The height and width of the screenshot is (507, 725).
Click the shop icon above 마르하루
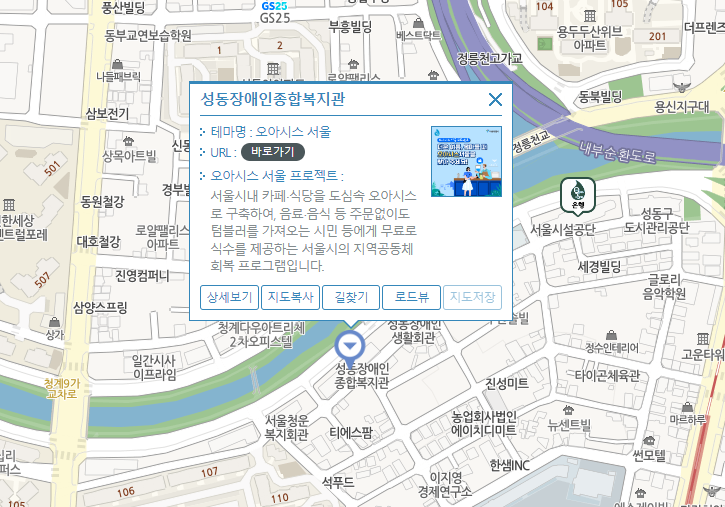click(688, 407)
